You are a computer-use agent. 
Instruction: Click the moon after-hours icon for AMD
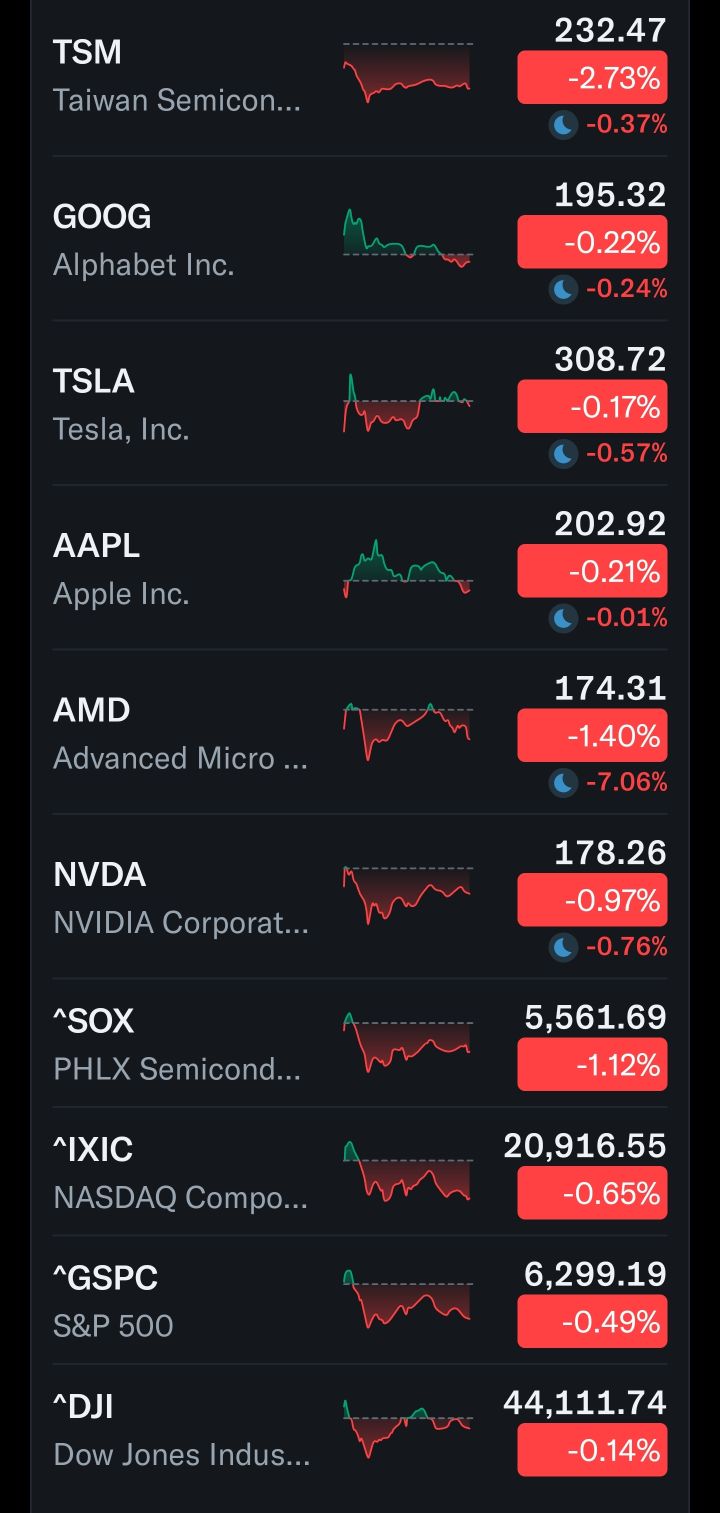coord(563,782)
